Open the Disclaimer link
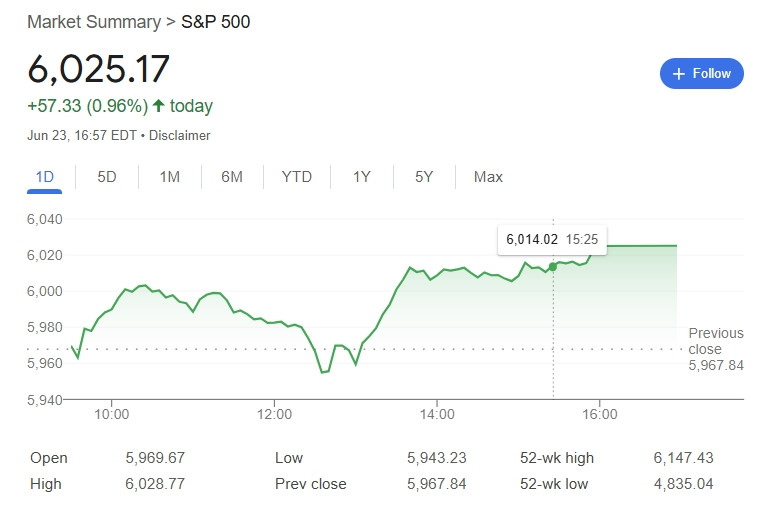This screenshot has height=514, width=766. coord(179,135)
